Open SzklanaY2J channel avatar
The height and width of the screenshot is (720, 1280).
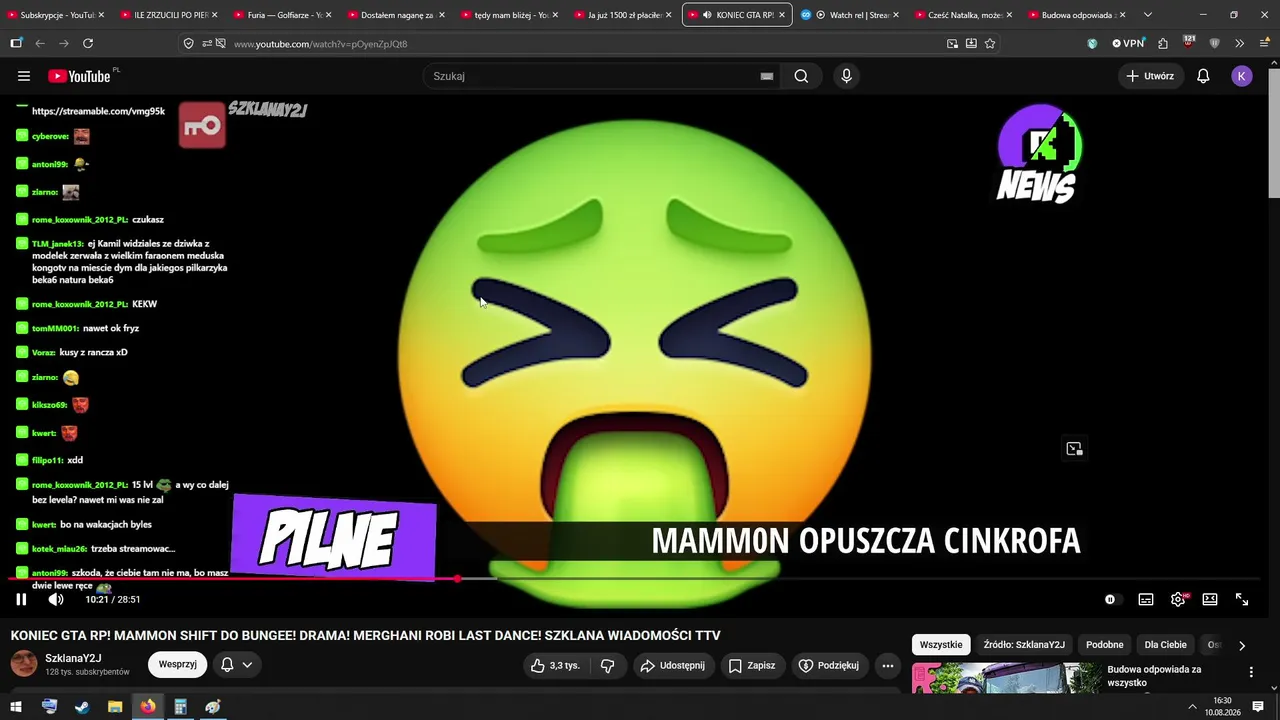(x=24, y=664)
